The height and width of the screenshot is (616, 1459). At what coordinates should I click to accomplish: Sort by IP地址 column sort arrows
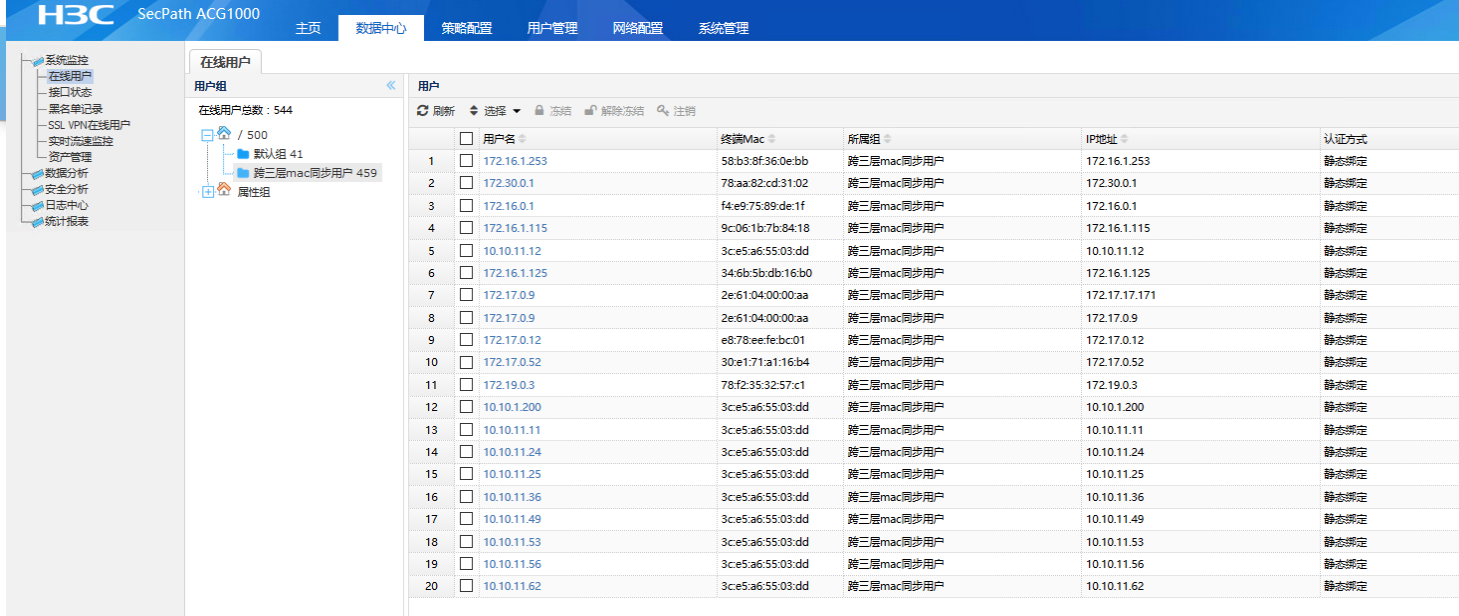[x=1124, y=139]
